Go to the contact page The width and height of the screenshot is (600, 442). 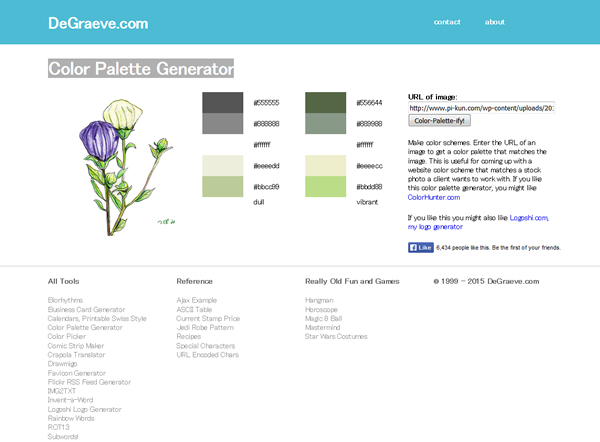pos(447,22)
